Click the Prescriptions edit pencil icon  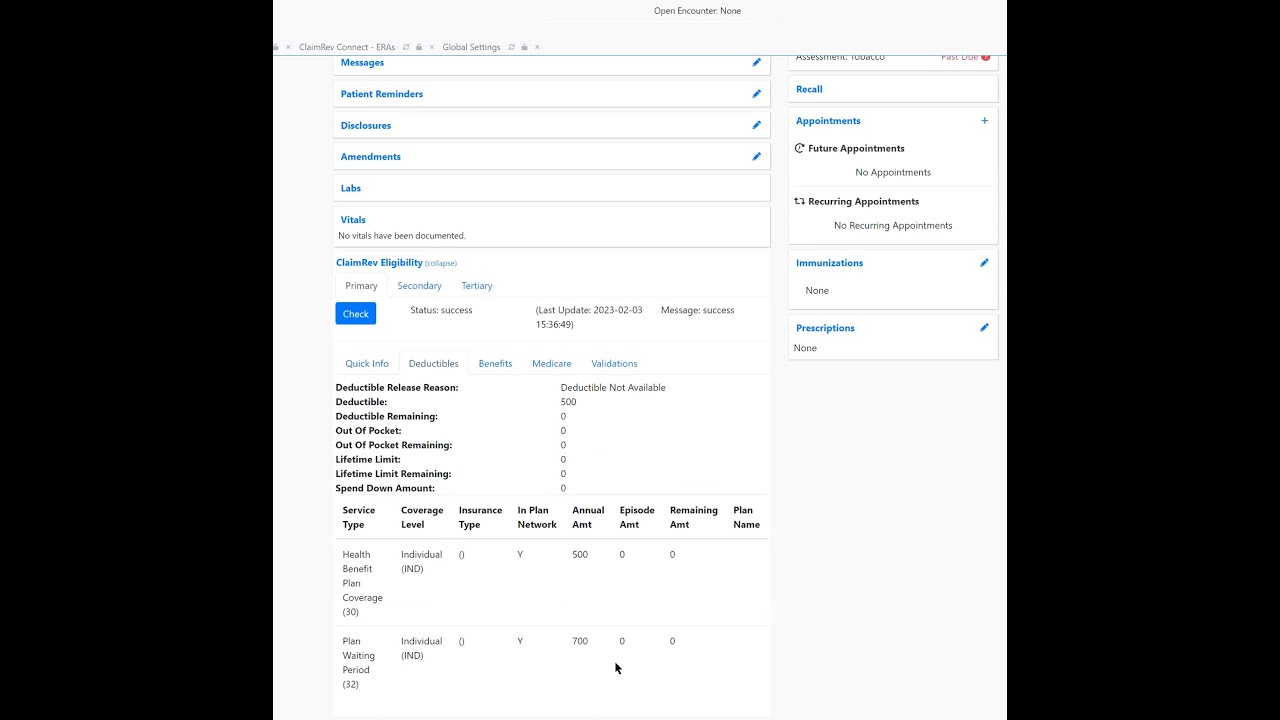click(x=984, y=328)
